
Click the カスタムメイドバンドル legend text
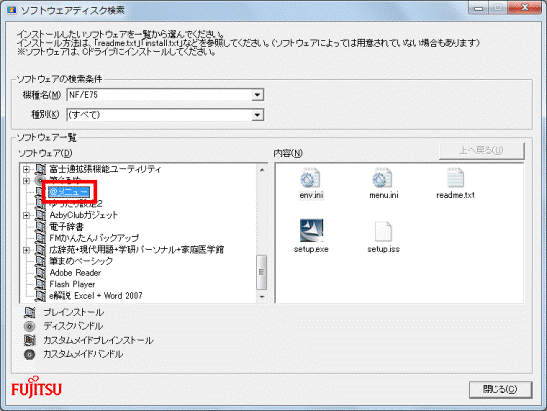(x=83, y=354)
